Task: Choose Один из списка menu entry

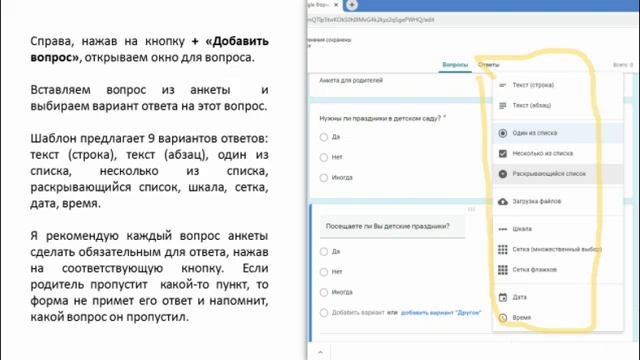Action: click(x=558, y=133)
